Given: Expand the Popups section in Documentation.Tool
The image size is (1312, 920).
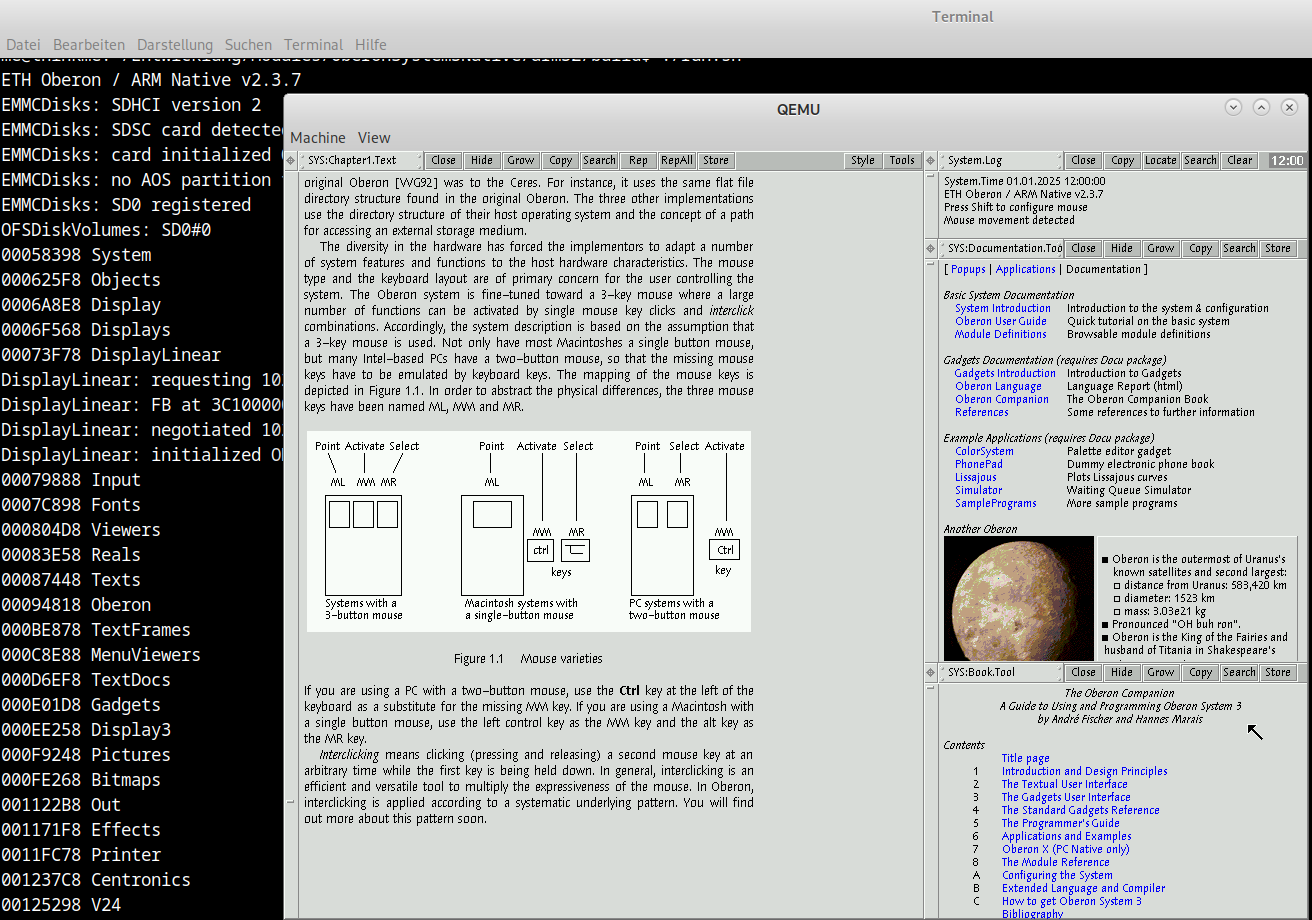Looking at the screenshot, I should [x=968, y=268].
